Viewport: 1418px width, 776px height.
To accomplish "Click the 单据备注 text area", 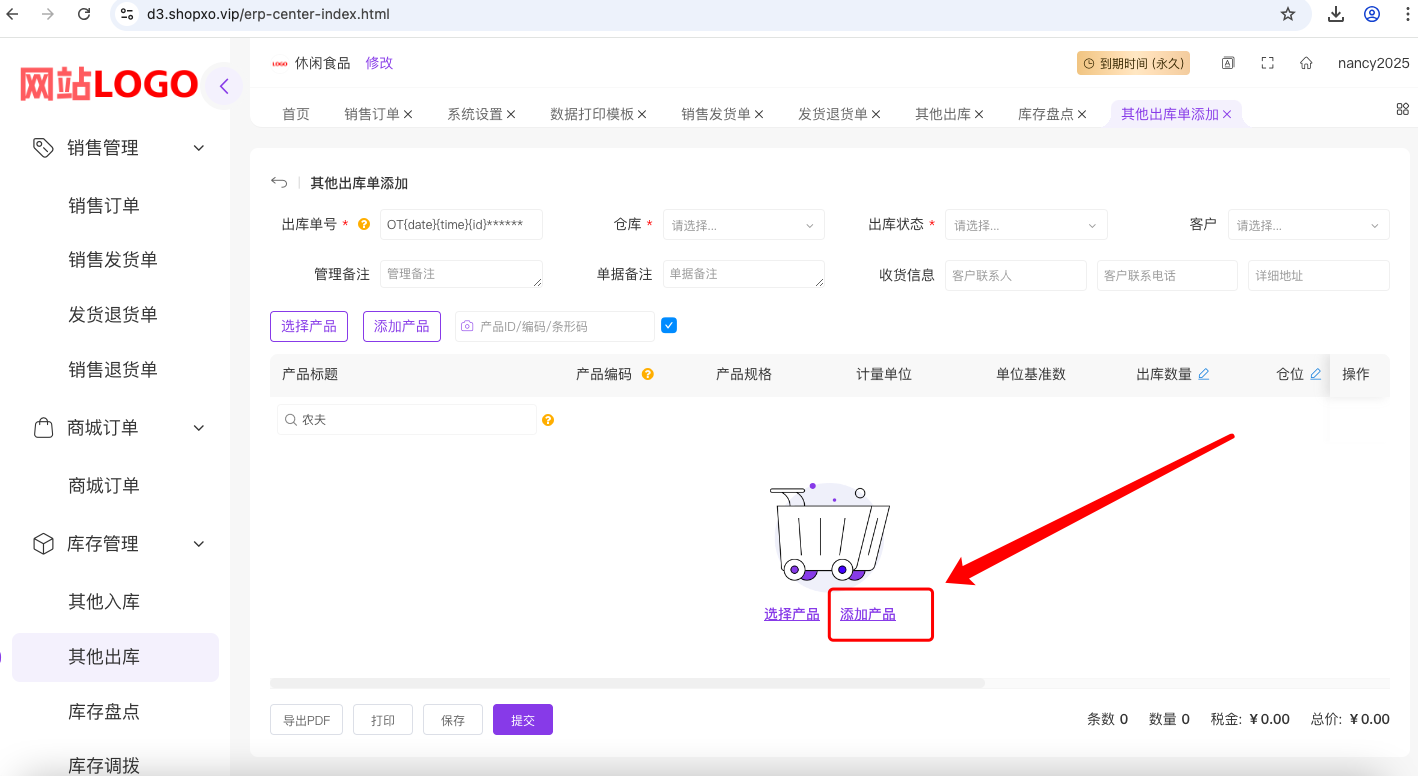I will (x=744, y=274).
